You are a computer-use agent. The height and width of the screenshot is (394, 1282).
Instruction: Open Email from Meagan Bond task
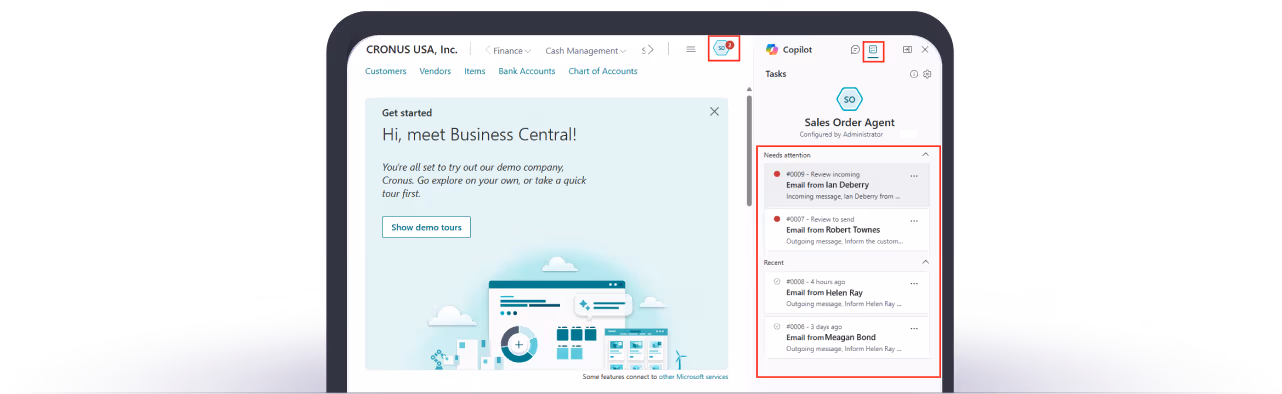847,337
